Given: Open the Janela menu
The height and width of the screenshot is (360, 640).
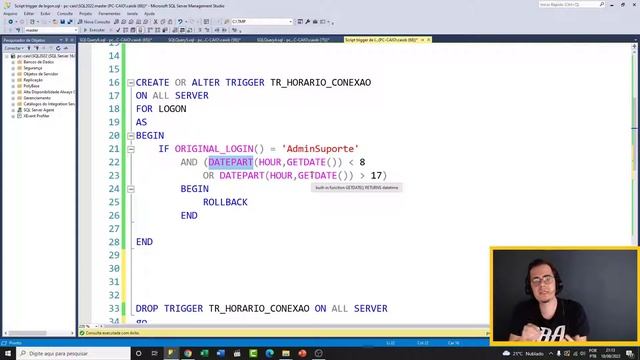Looking at the screenshot, I should (132, 13).
